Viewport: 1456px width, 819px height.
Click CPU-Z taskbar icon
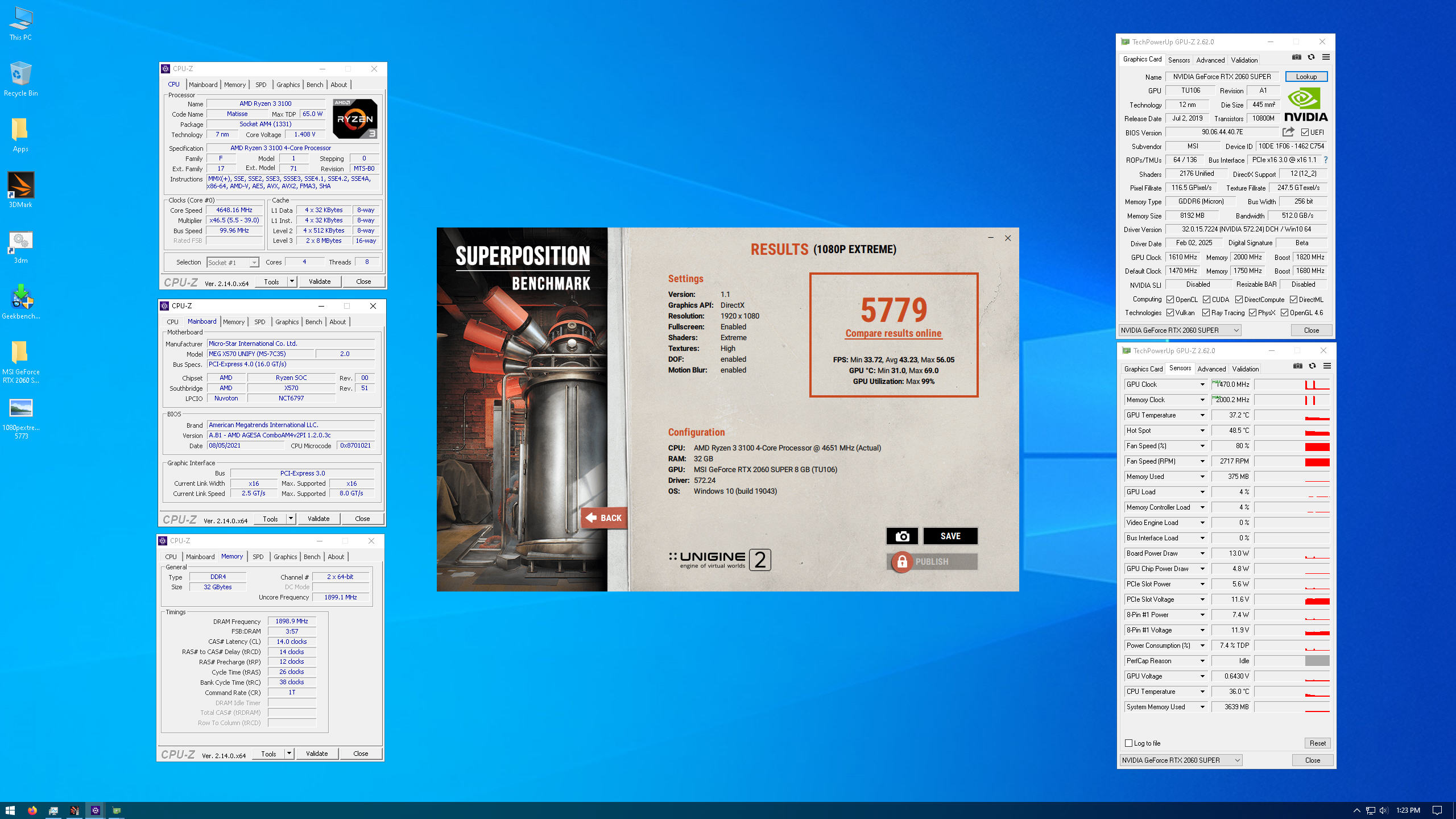tap(96, 810)
